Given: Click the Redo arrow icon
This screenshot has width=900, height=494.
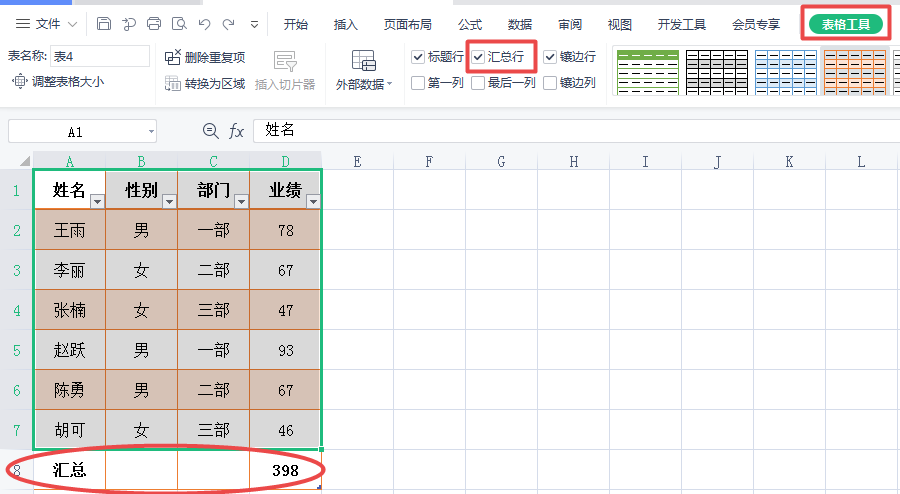Looking at the screenshot, I should 229,24.
